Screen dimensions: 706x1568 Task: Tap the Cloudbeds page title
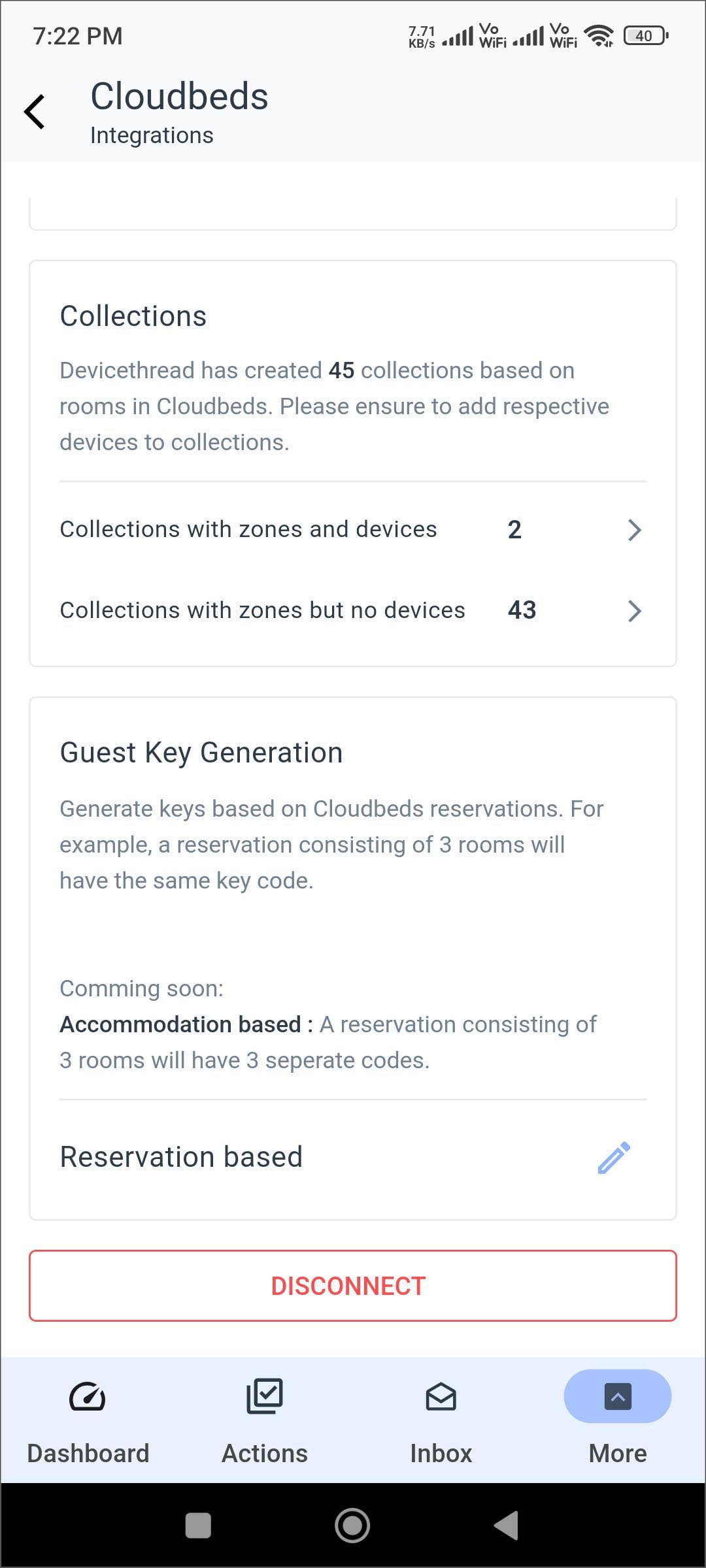point(179,97)
